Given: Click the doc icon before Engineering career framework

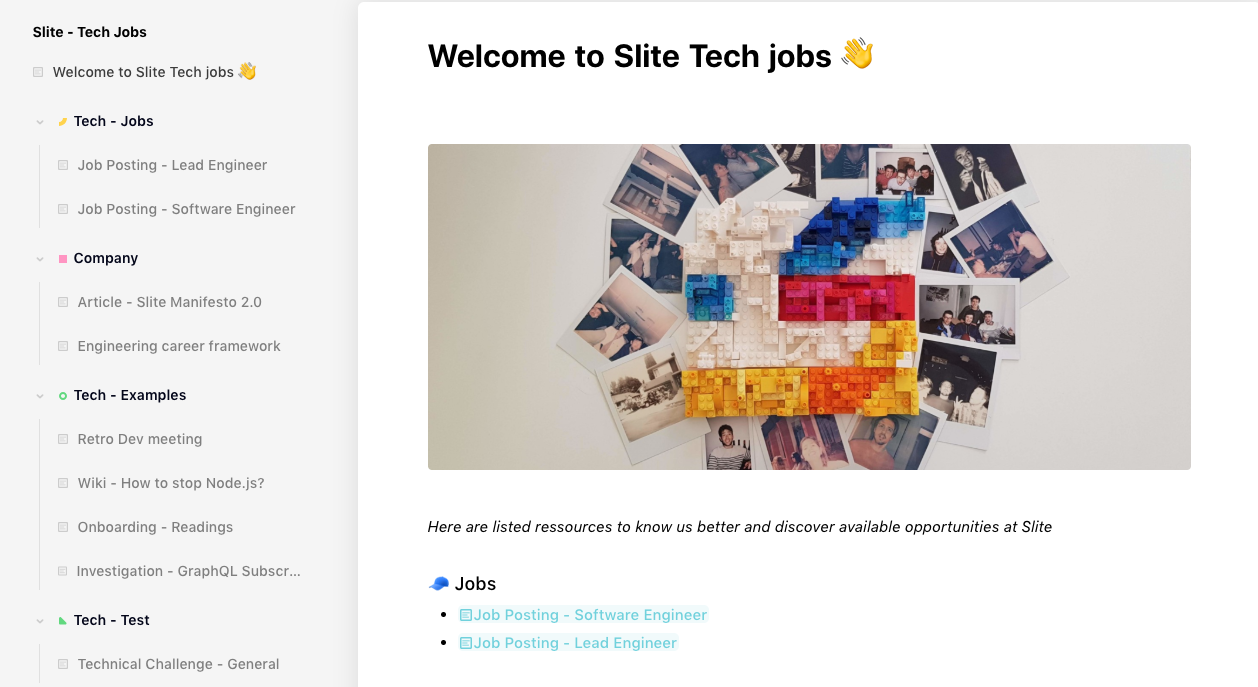Looking at the screenshot, I should 63,347.
